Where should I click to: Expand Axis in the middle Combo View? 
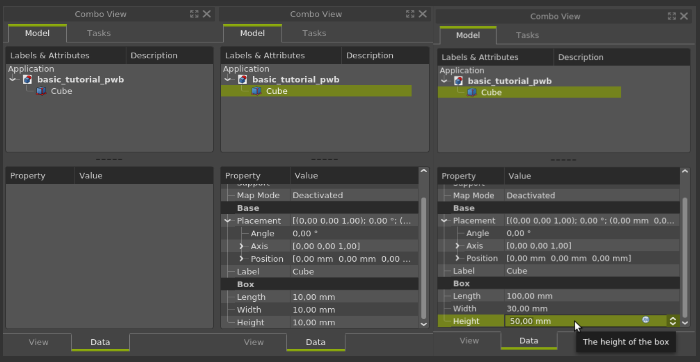242,246
